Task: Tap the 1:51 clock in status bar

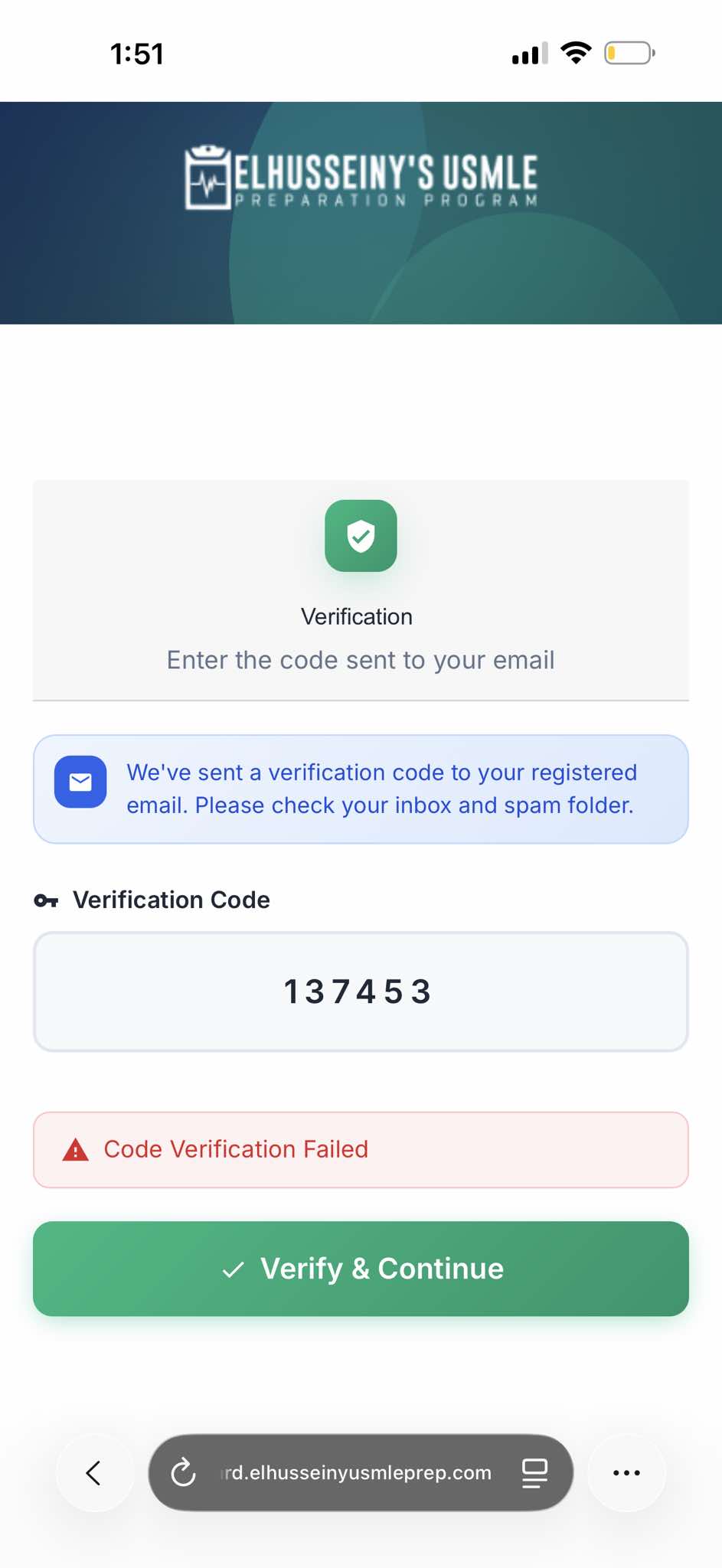Action: pos(137,54)
